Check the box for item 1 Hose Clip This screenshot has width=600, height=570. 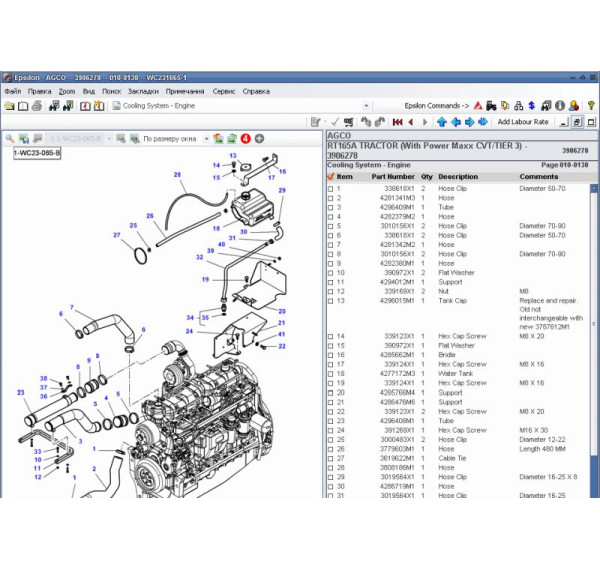pos(331,188)
